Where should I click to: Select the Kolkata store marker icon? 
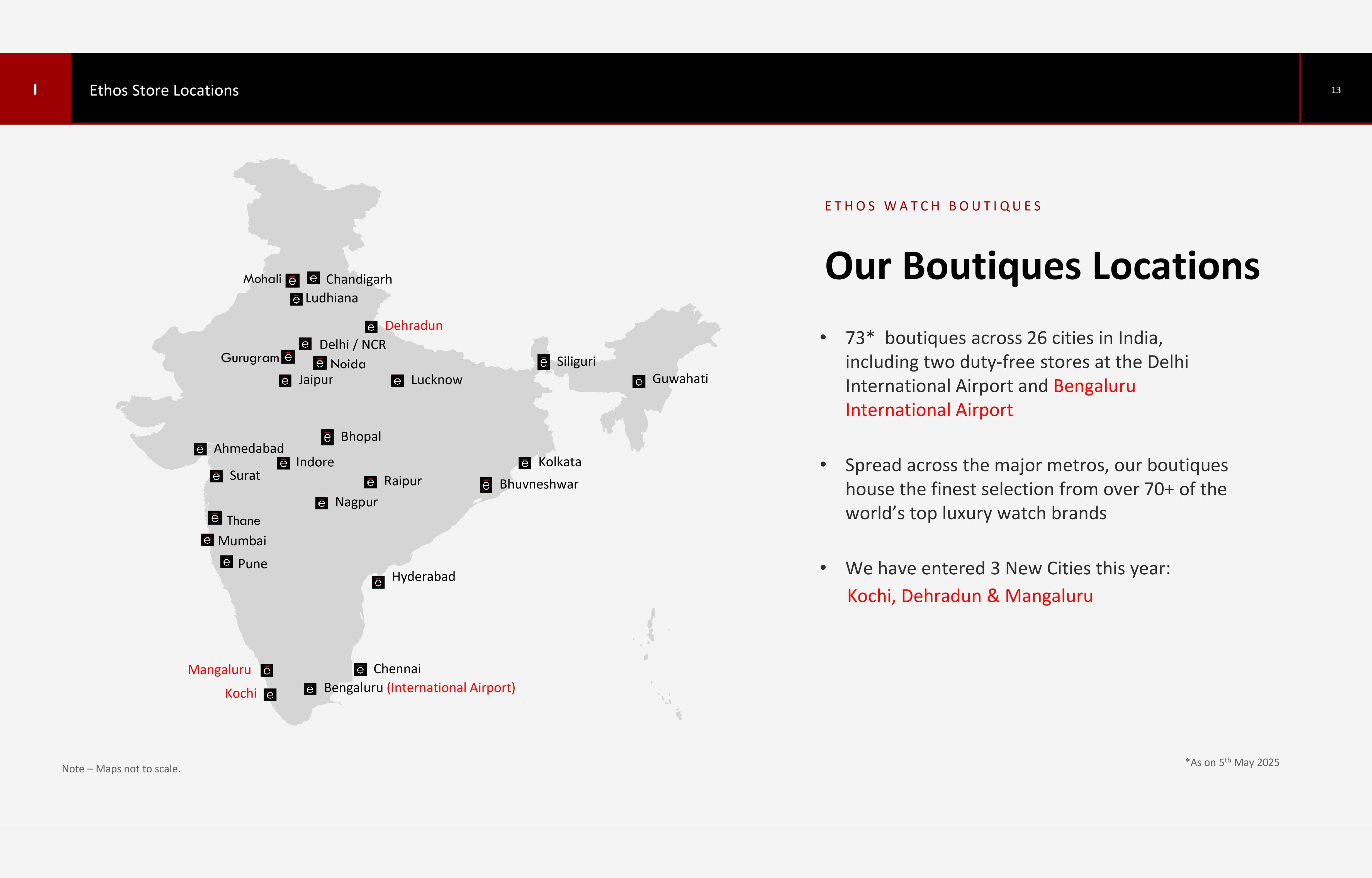(x=525, y=463)
